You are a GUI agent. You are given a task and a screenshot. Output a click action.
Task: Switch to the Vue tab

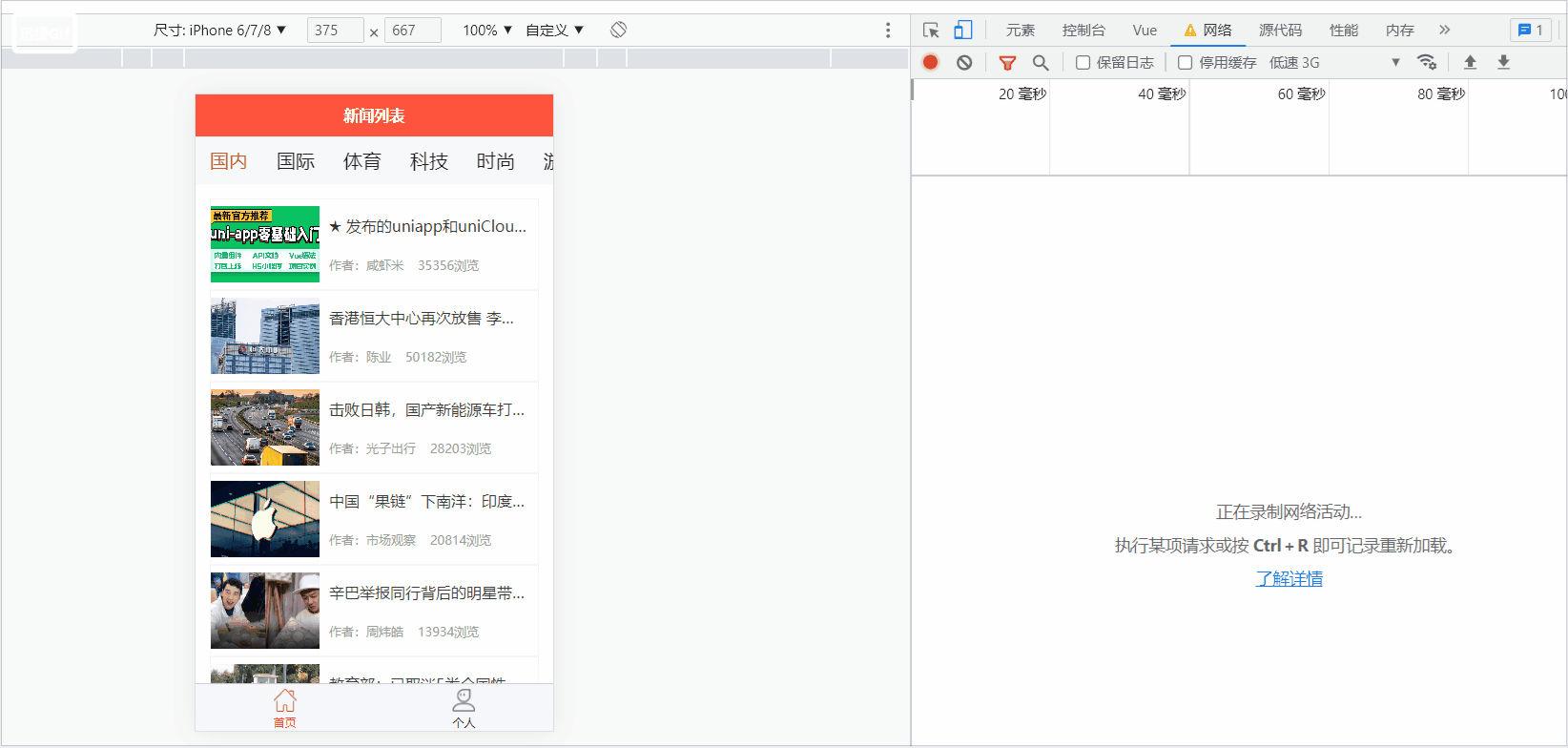tap(1145, 31)
